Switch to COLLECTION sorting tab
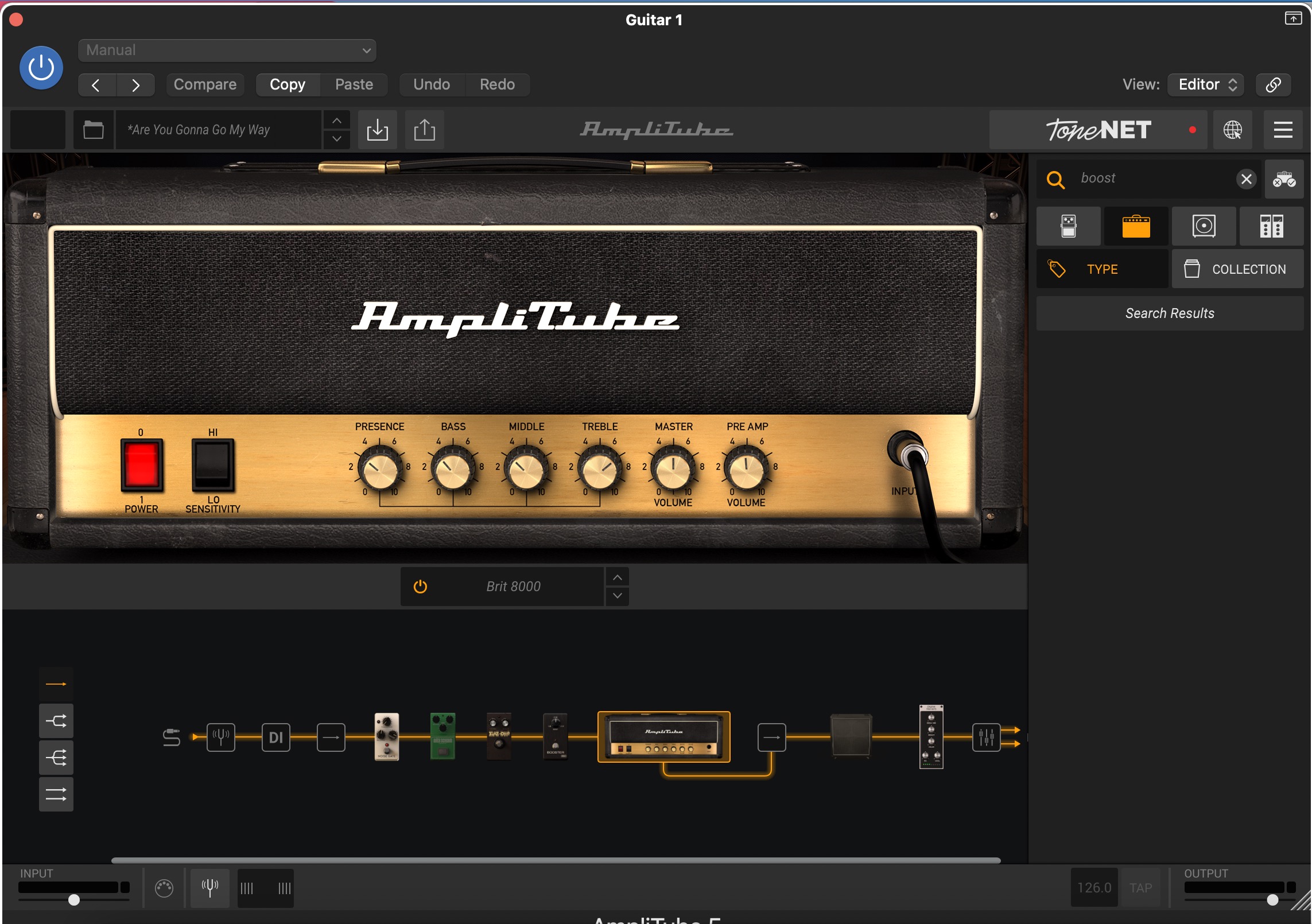1312x924 pixels. click(x=1237, y=269)
